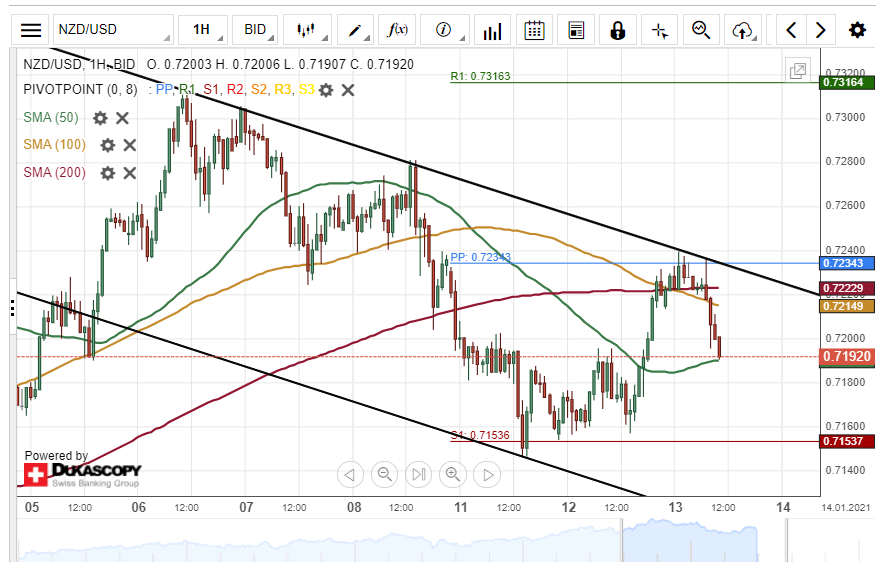878x568 pixels.
Task: Click the SMA (200) legend label
Action: click(x=54, y=172)
